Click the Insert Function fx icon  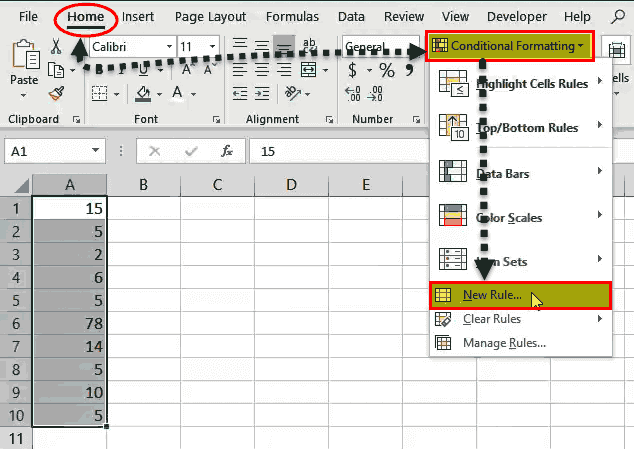coord(227,151)
